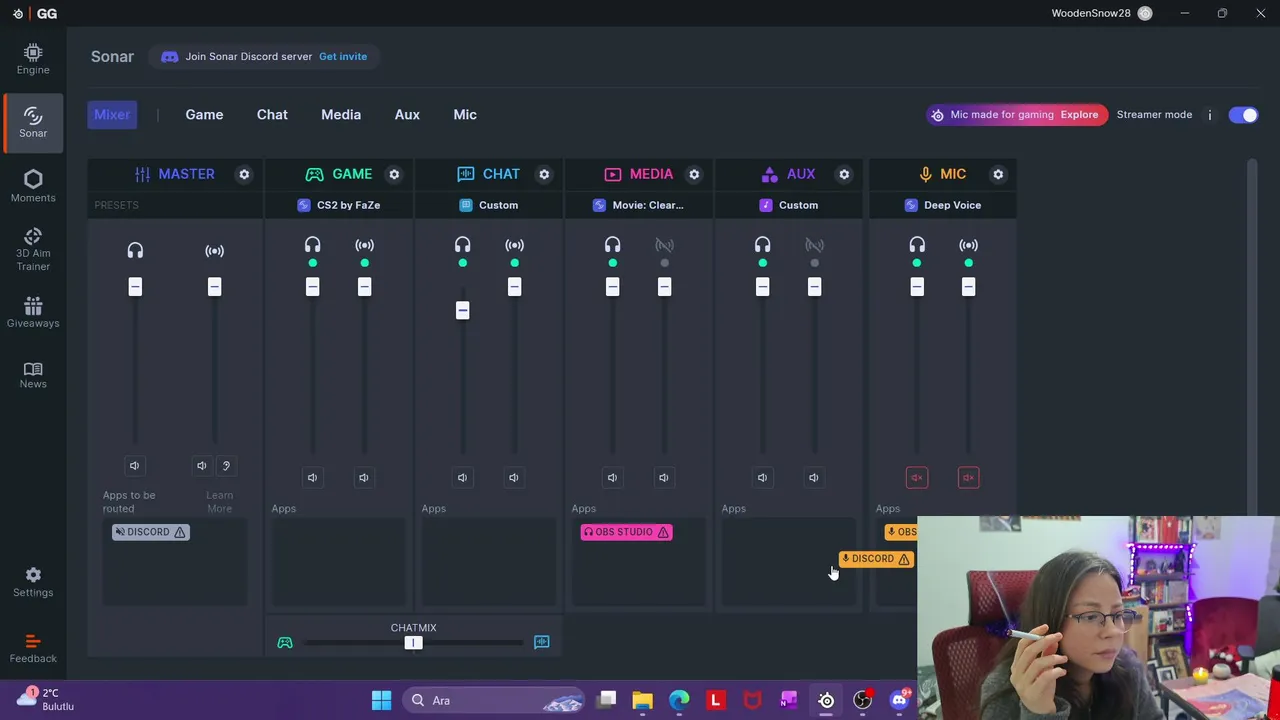Switch to the Mic tab

point(465,115)
